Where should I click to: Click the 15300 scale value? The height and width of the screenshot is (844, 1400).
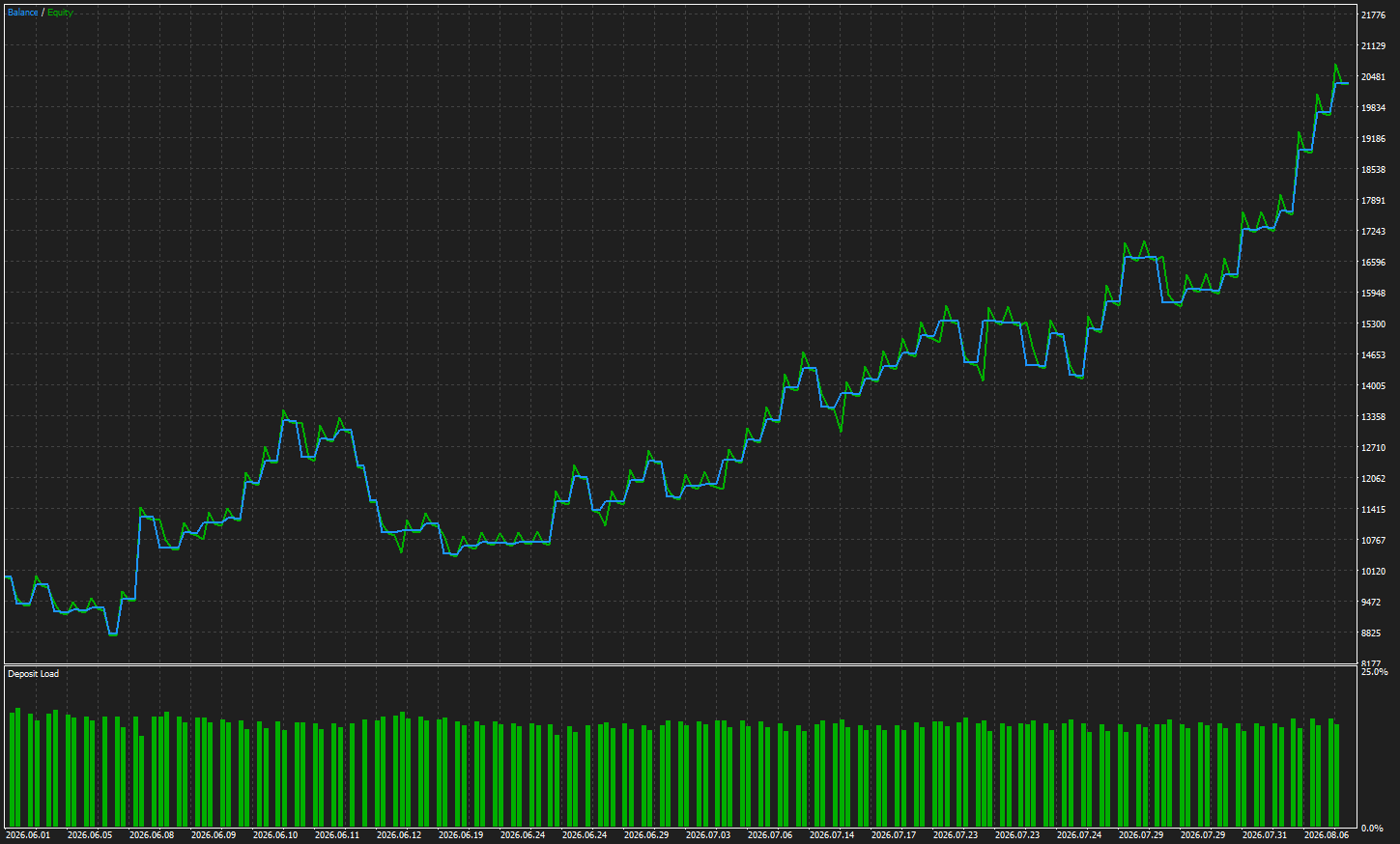[x=1373, y=324]
